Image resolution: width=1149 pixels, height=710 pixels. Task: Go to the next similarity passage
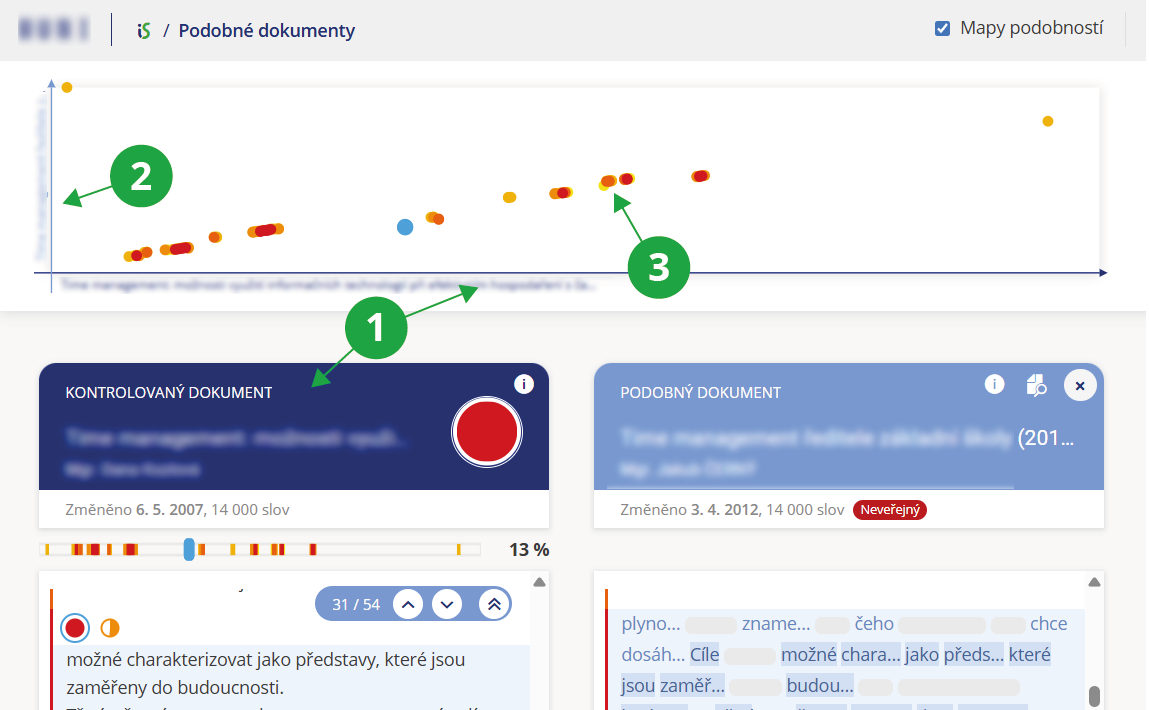[x=448, y=604]
